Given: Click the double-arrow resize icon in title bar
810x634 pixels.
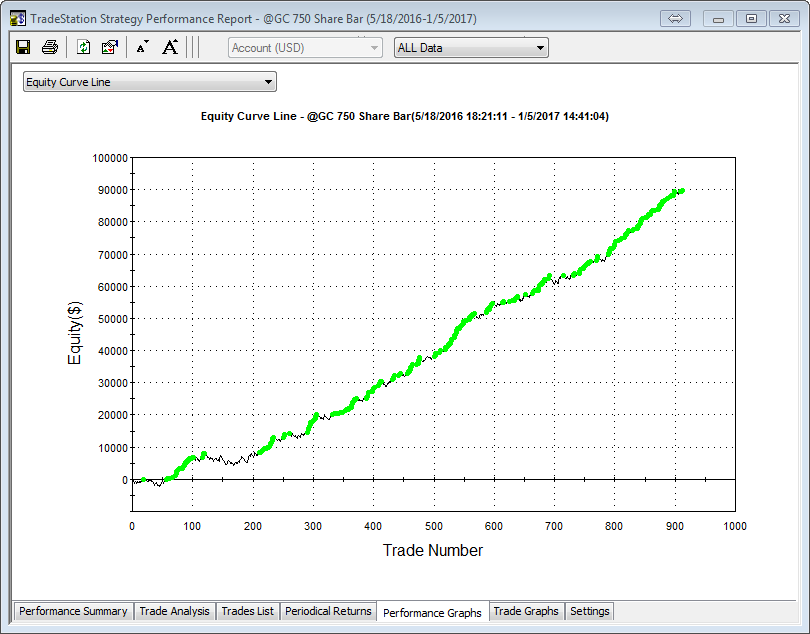Looking at the screenshot, I should tap(675, 18).
